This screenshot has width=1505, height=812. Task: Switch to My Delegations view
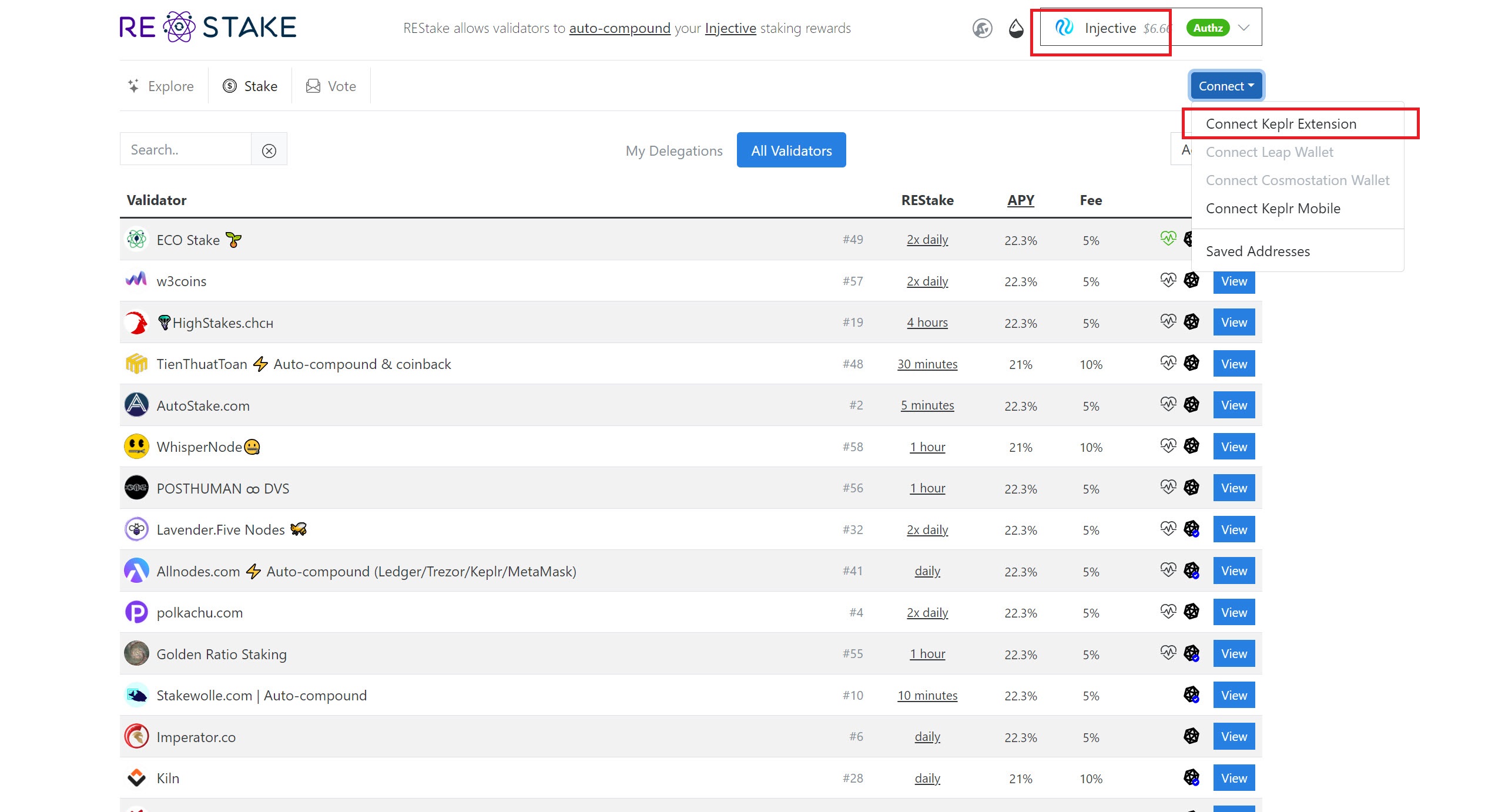click(674, 150)
